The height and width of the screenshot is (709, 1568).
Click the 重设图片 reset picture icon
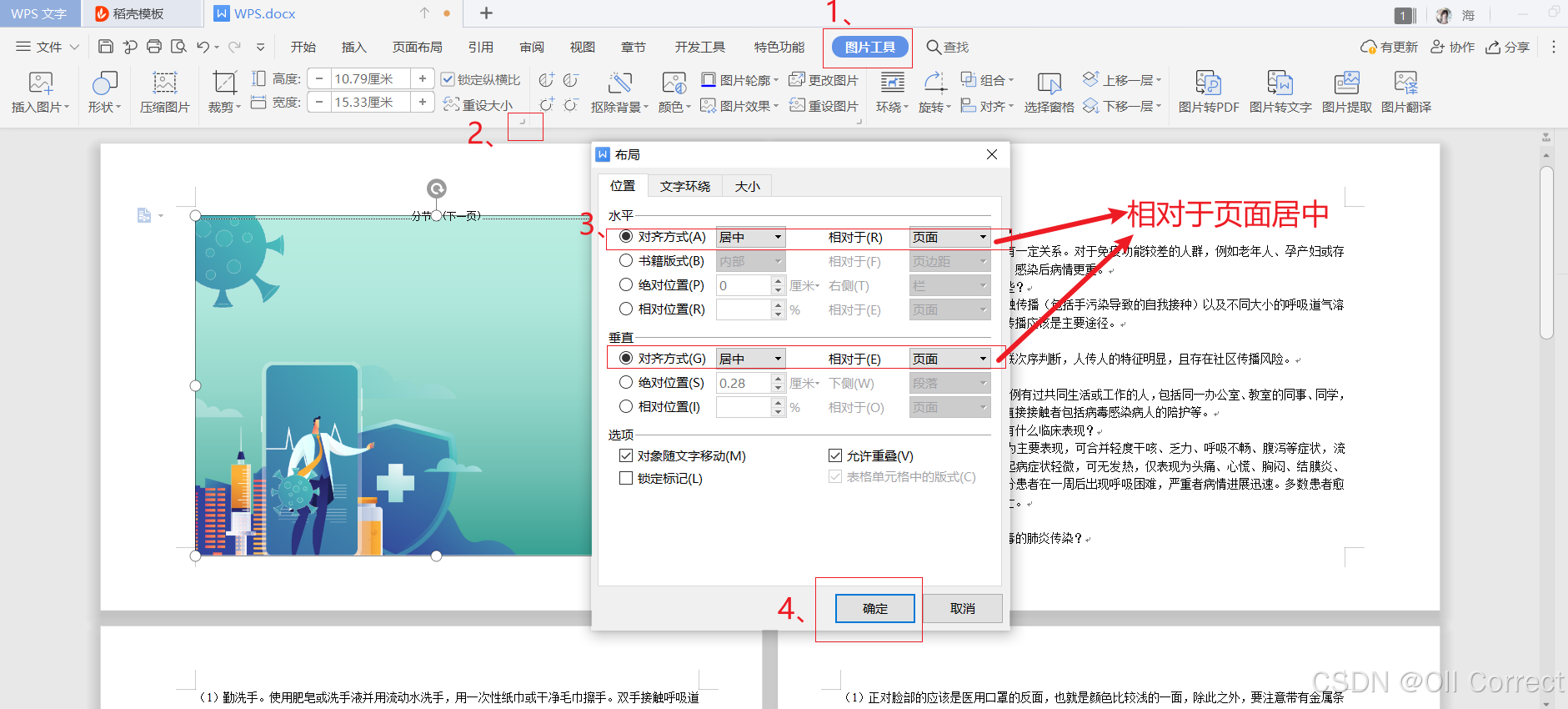tap(797, 105)
